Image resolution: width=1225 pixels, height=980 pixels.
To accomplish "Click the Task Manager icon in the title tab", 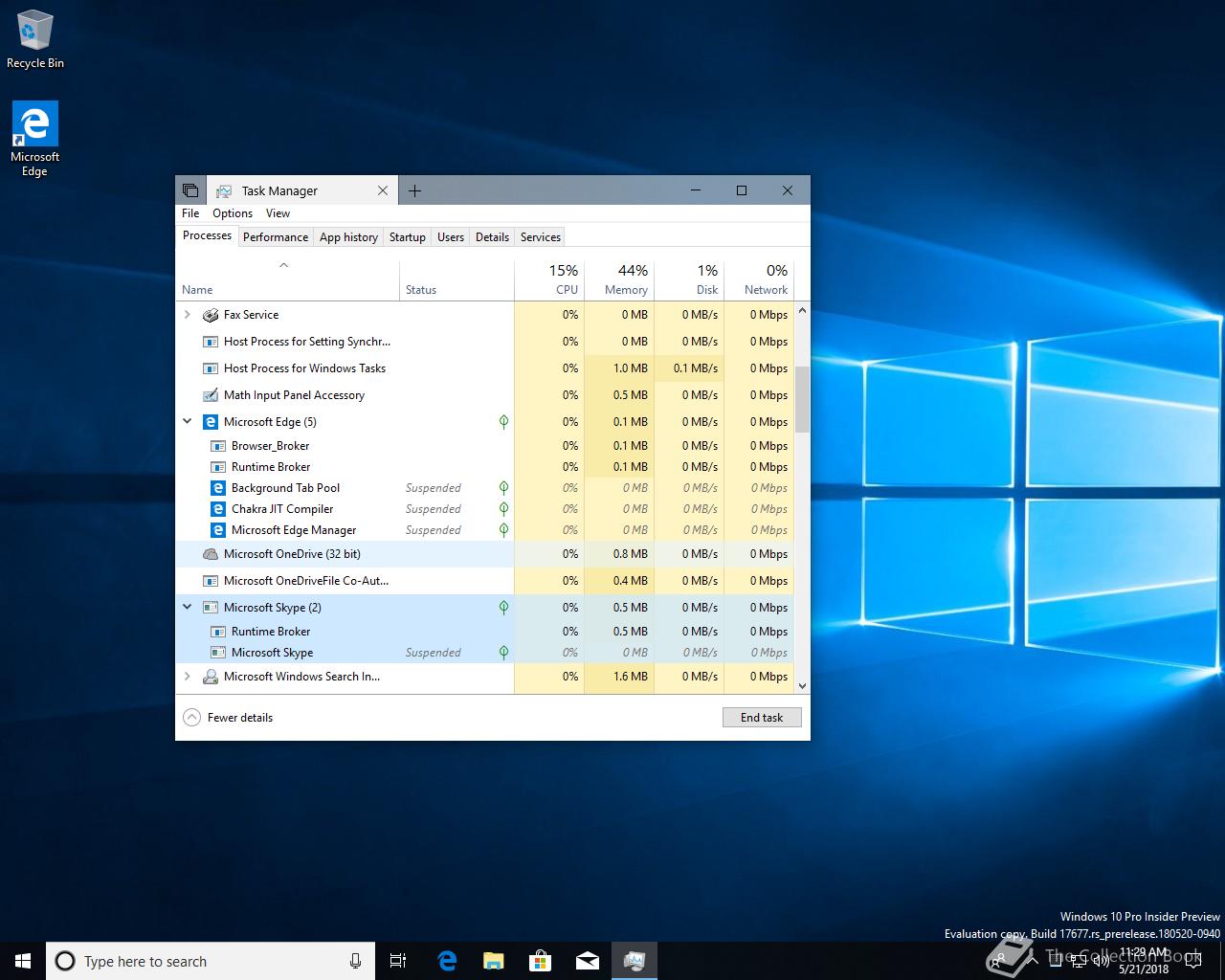I will point(224,190).
